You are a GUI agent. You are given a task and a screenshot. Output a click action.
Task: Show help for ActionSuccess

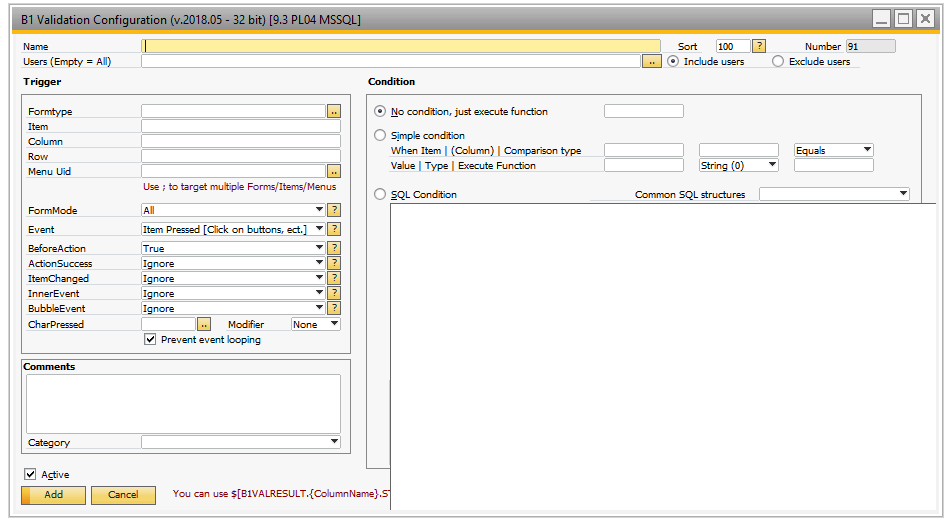click(x=334, y=263)
